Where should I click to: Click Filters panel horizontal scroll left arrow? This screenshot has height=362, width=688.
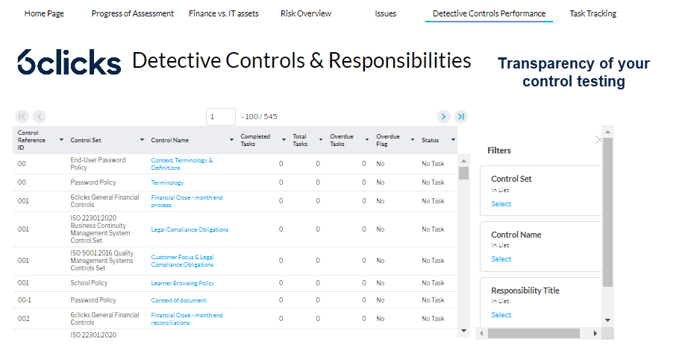[x=481, y=333]
